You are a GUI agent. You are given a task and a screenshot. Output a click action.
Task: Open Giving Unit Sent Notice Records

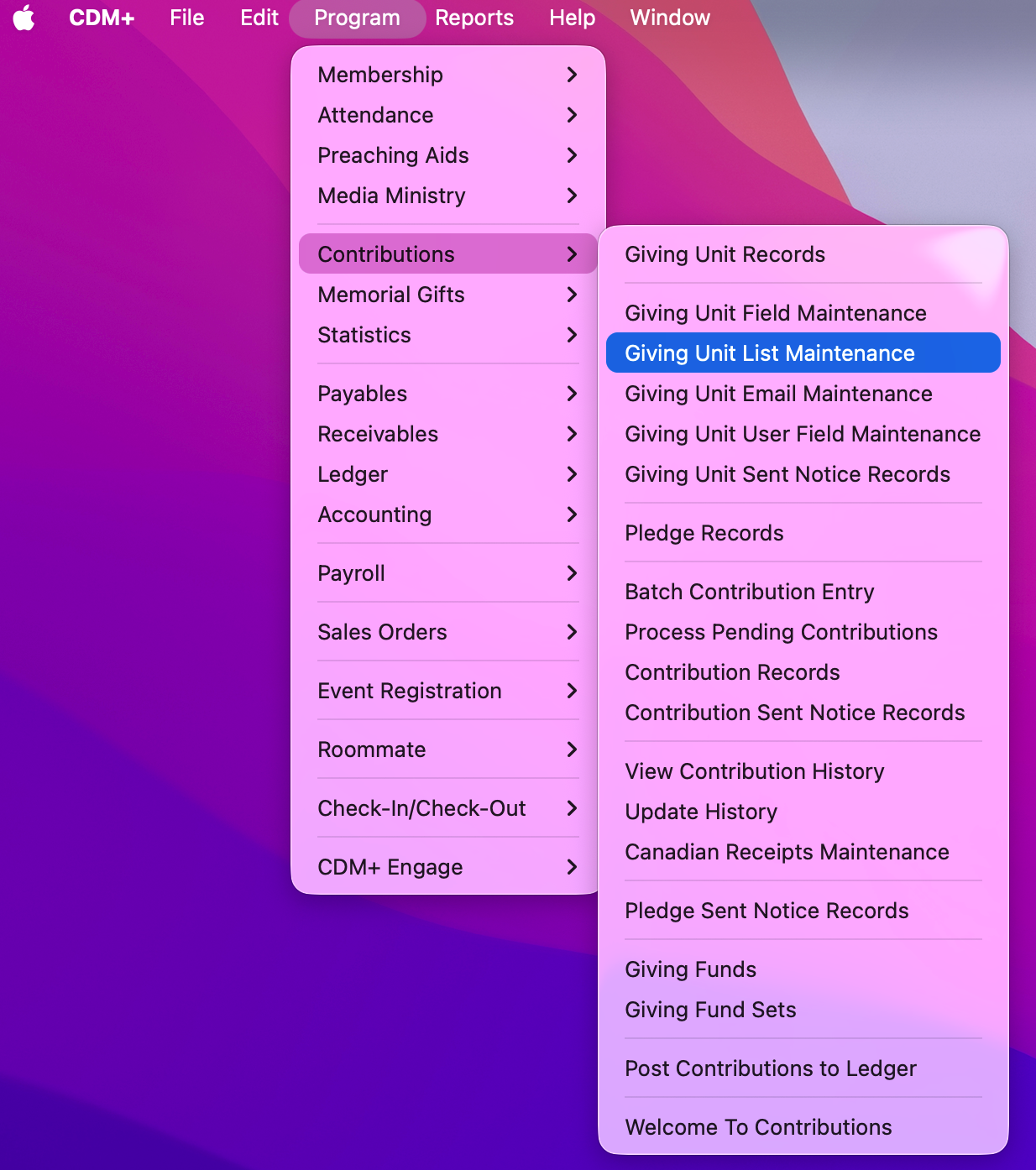pyautogui.click(x=803, y=474)
